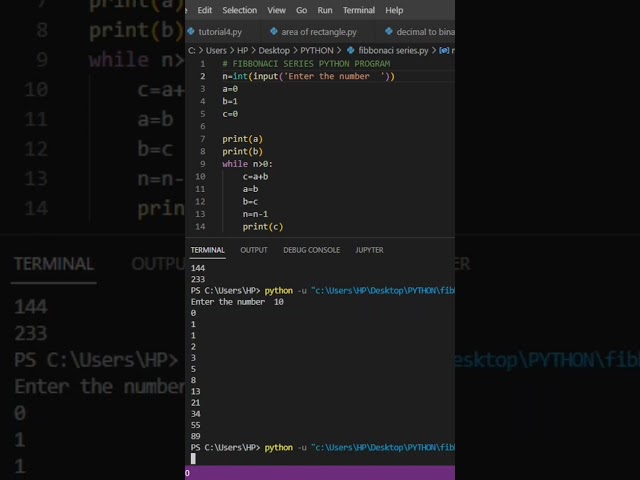Select the JUPYTER panel tab

pyautogui.click(x=369, y=250)
